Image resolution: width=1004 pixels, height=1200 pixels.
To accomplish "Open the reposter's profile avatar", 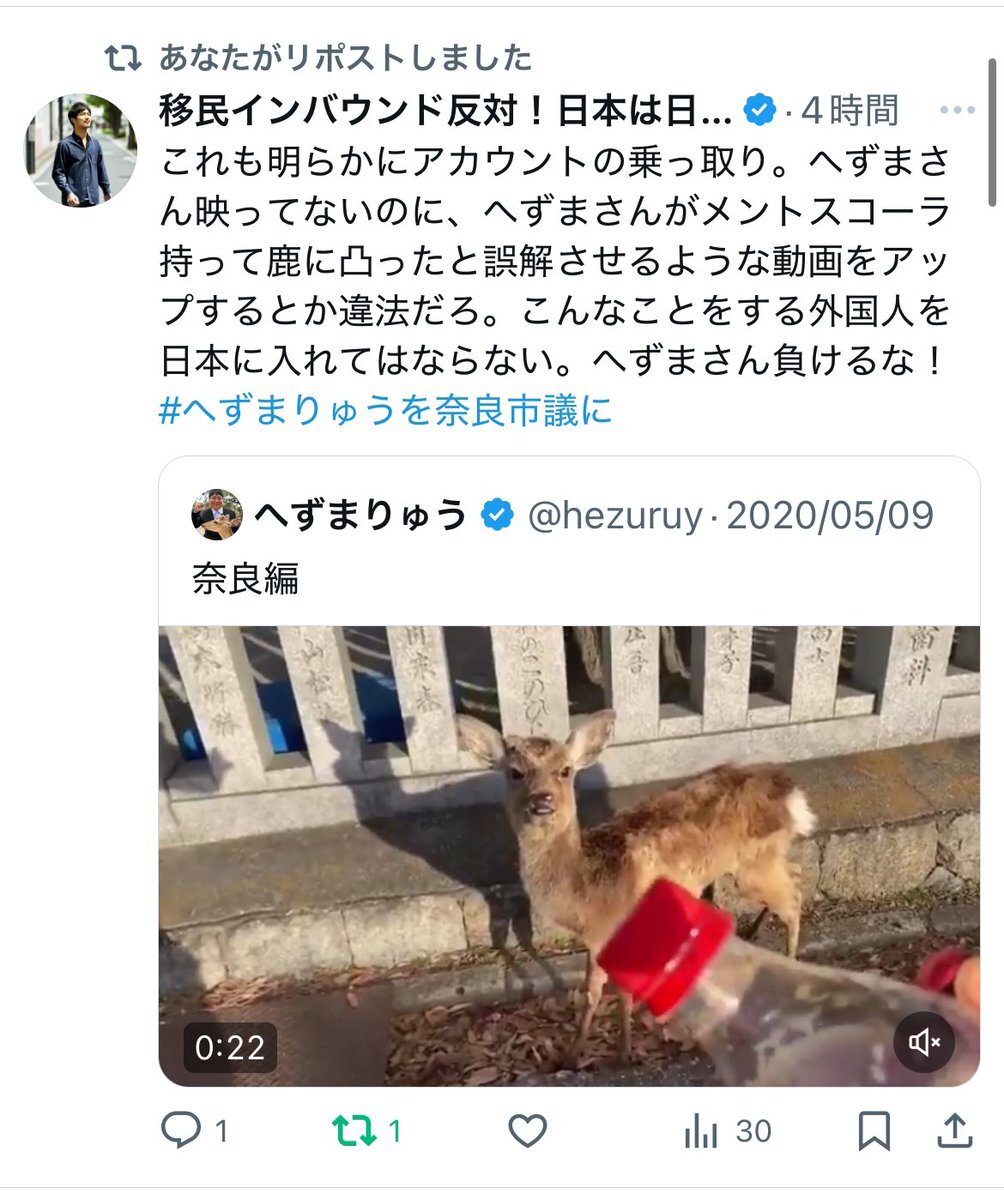I will 80,150.
